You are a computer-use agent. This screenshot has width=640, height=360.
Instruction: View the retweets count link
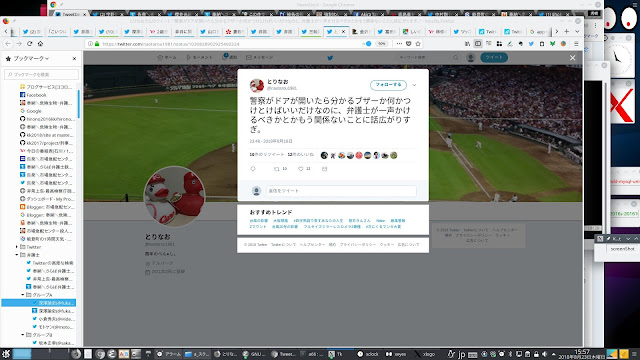[x=267, y=155]
